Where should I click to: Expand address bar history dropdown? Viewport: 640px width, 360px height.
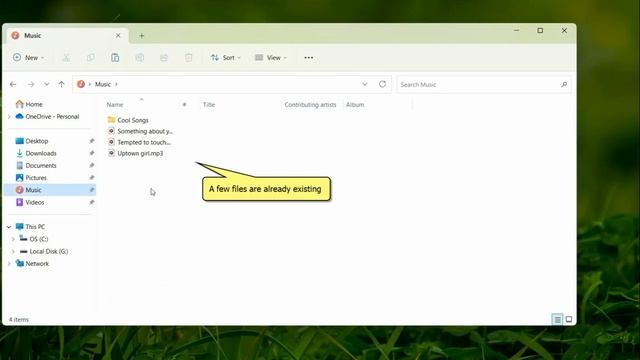click(x=365, y=84)
